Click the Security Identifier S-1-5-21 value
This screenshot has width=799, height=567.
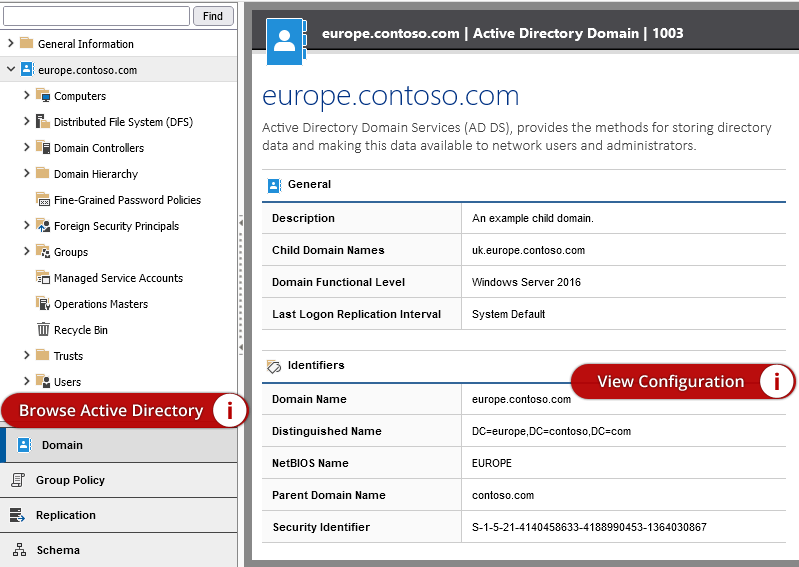pos(589,527)
